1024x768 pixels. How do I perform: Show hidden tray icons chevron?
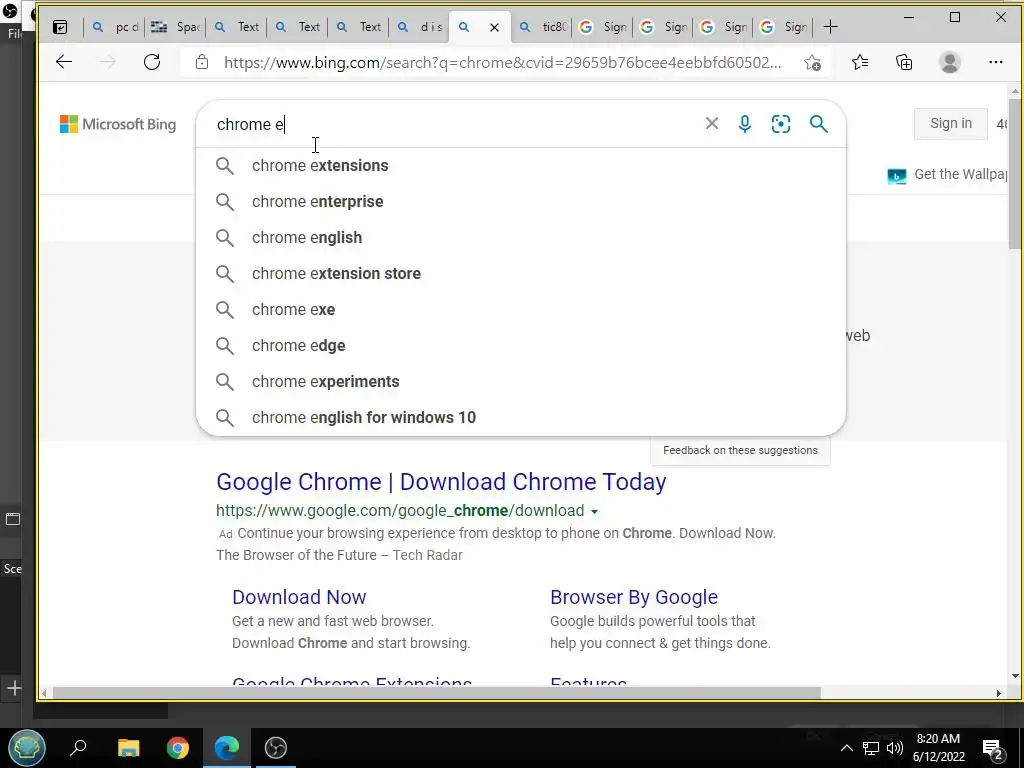(846, 748)
